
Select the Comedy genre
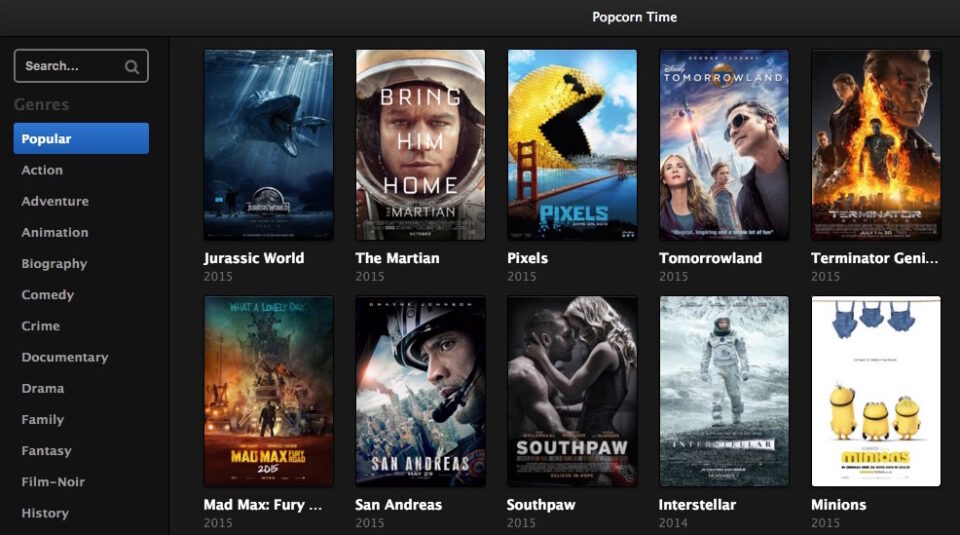(47, 295)
